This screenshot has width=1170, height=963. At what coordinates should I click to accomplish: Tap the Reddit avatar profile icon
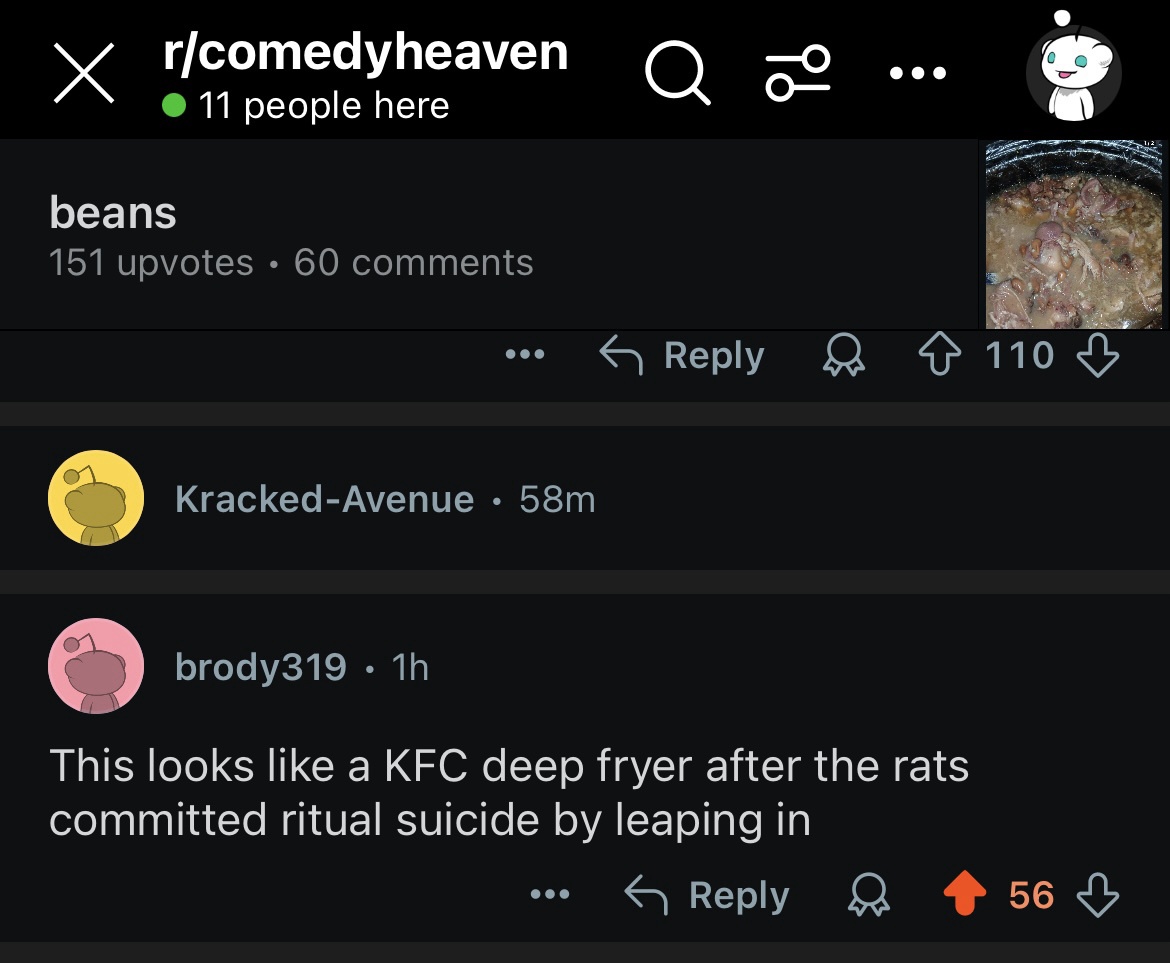coord(1073,72)
